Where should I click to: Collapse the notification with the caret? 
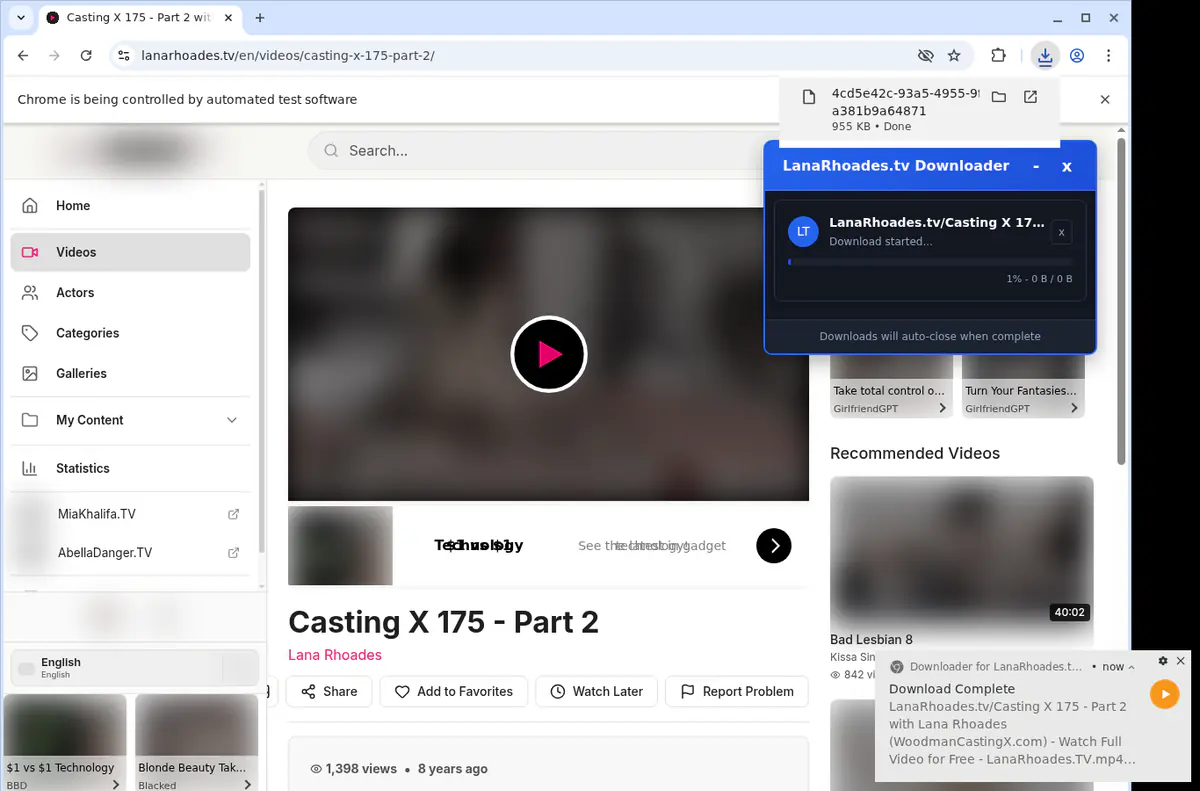click(x=1133, y=666)
